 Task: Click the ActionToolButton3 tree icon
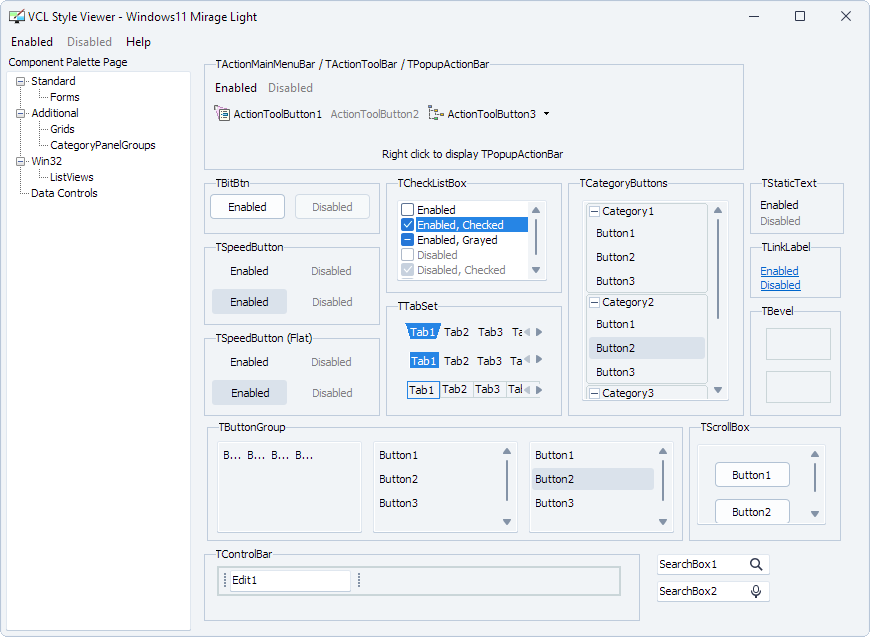point(436,114)
